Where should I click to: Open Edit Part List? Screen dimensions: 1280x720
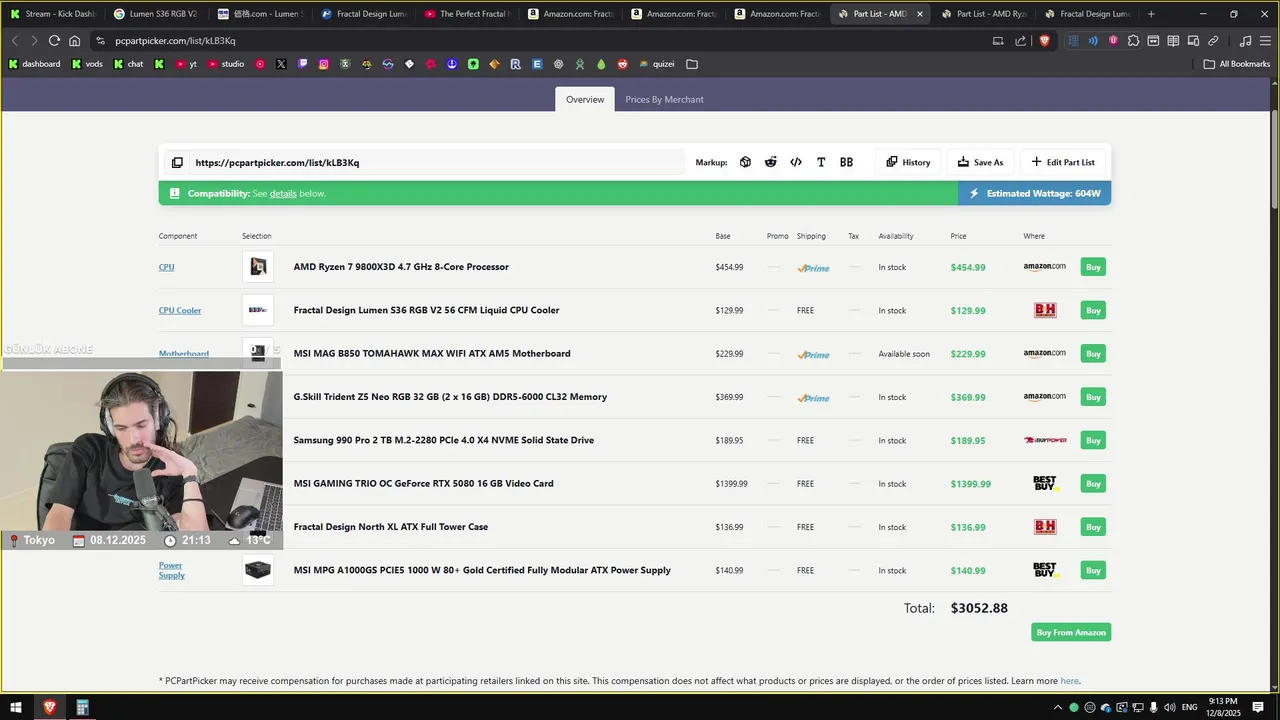coord(1063,162)
